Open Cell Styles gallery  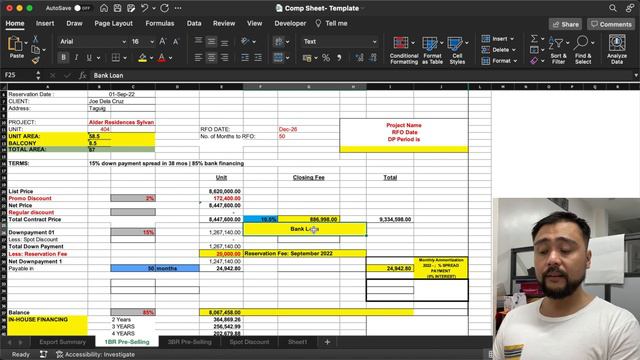click(x=457, y=50)
